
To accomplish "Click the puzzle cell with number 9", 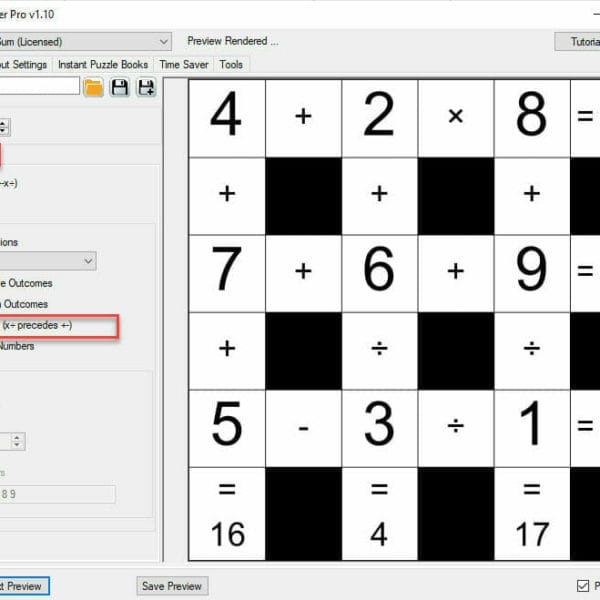I will (x=532, y=273).
